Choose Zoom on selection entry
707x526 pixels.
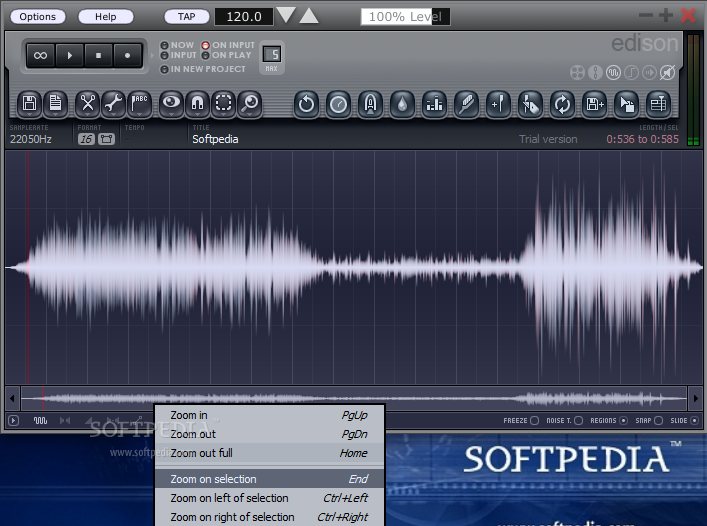269,479
